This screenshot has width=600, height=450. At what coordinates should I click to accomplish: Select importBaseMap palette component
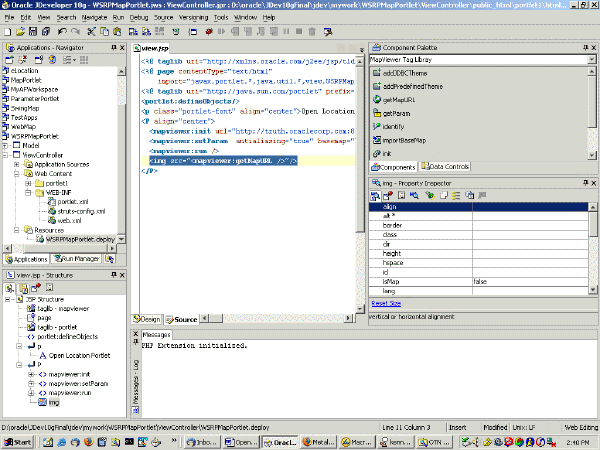click(404, 140)
